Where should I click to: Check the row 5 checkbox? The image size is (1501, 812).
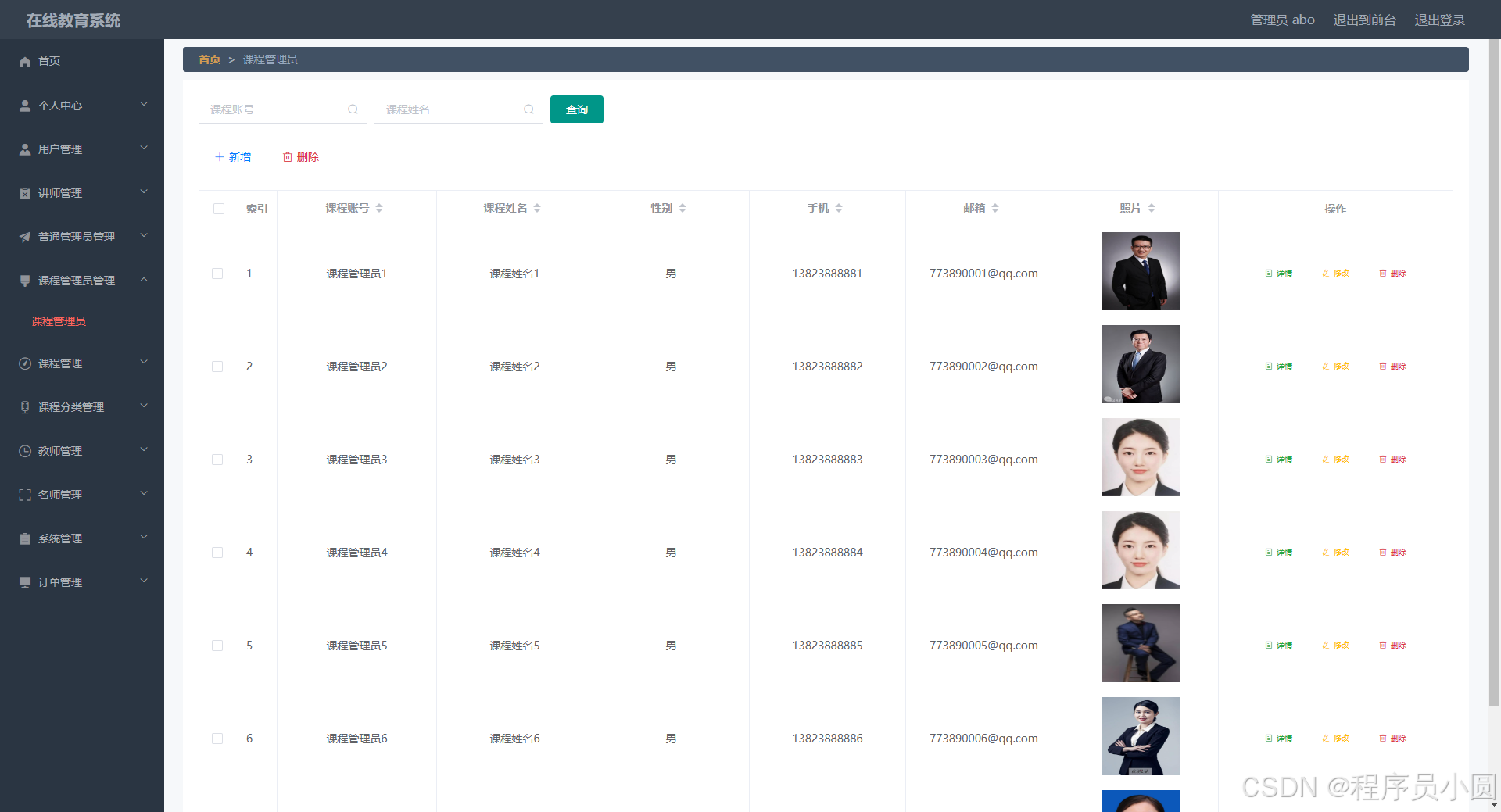tap(217, 646)
